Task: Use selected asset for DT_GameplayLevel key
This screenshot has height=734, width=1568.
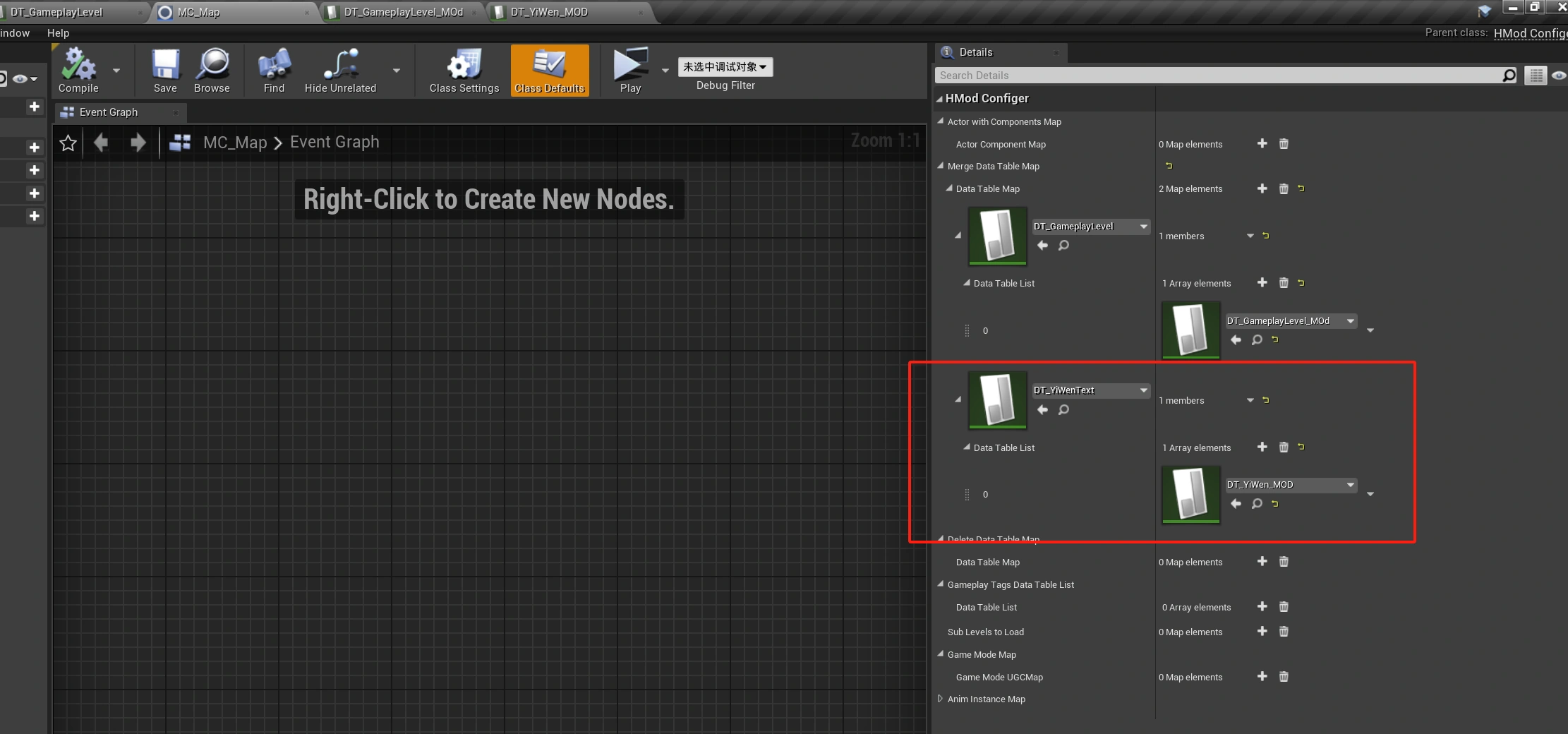Action: click(x=1042, y=246)
